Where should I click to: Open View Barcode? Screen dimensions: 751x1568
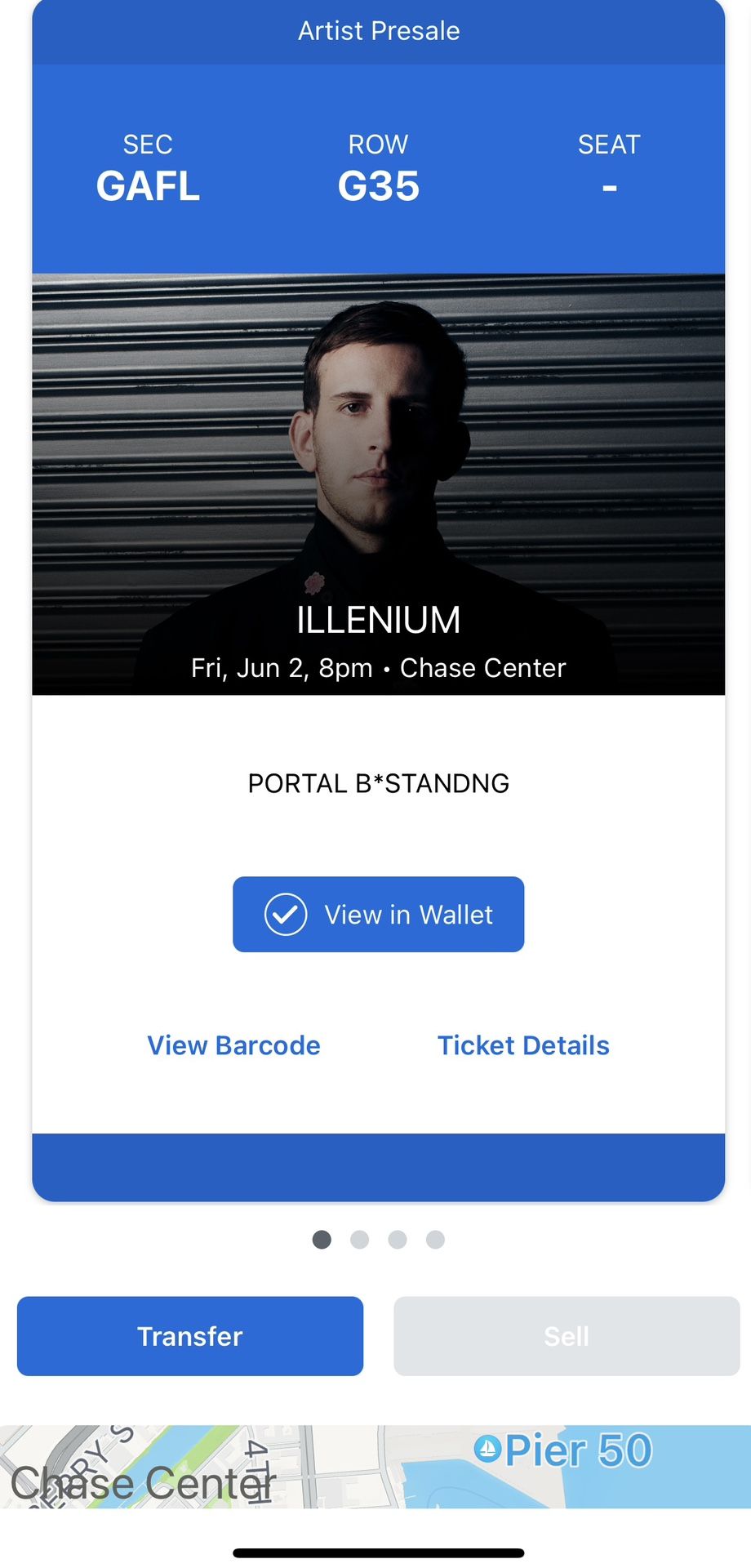tap(233, 1045)
